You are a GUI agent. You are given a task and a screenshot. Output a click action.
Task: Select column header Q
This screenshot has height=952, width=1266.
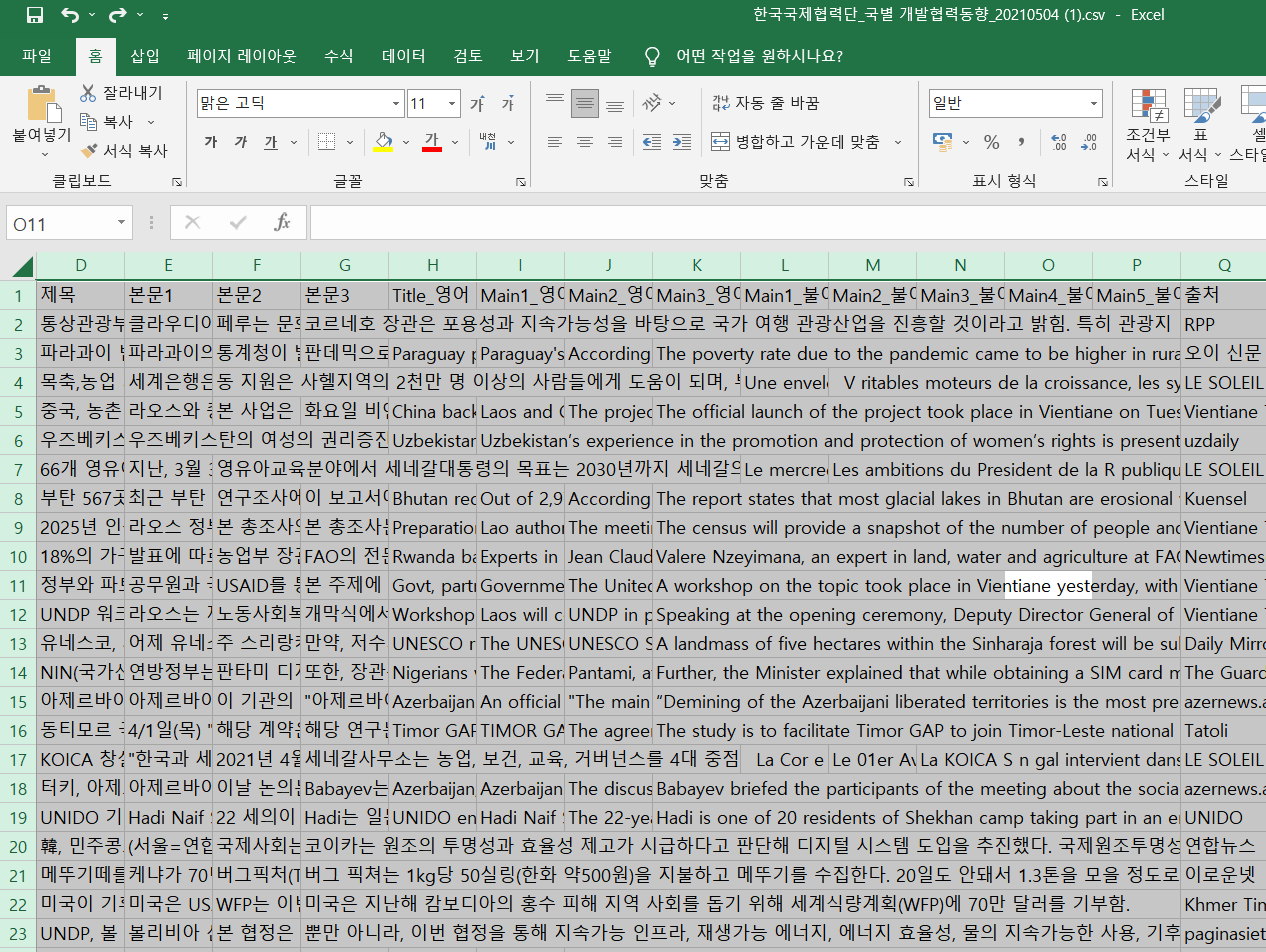1223,266
